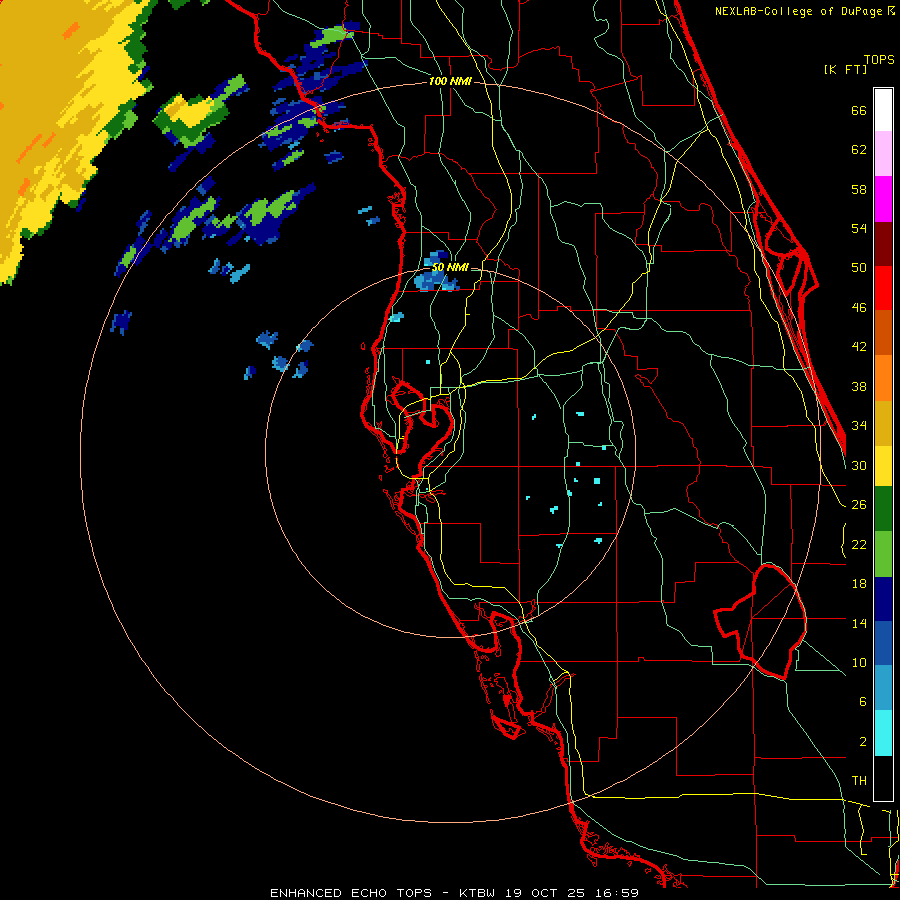Click the dark orange legend swatch
The image size is (900, 900).
click(x=883, y=332)
